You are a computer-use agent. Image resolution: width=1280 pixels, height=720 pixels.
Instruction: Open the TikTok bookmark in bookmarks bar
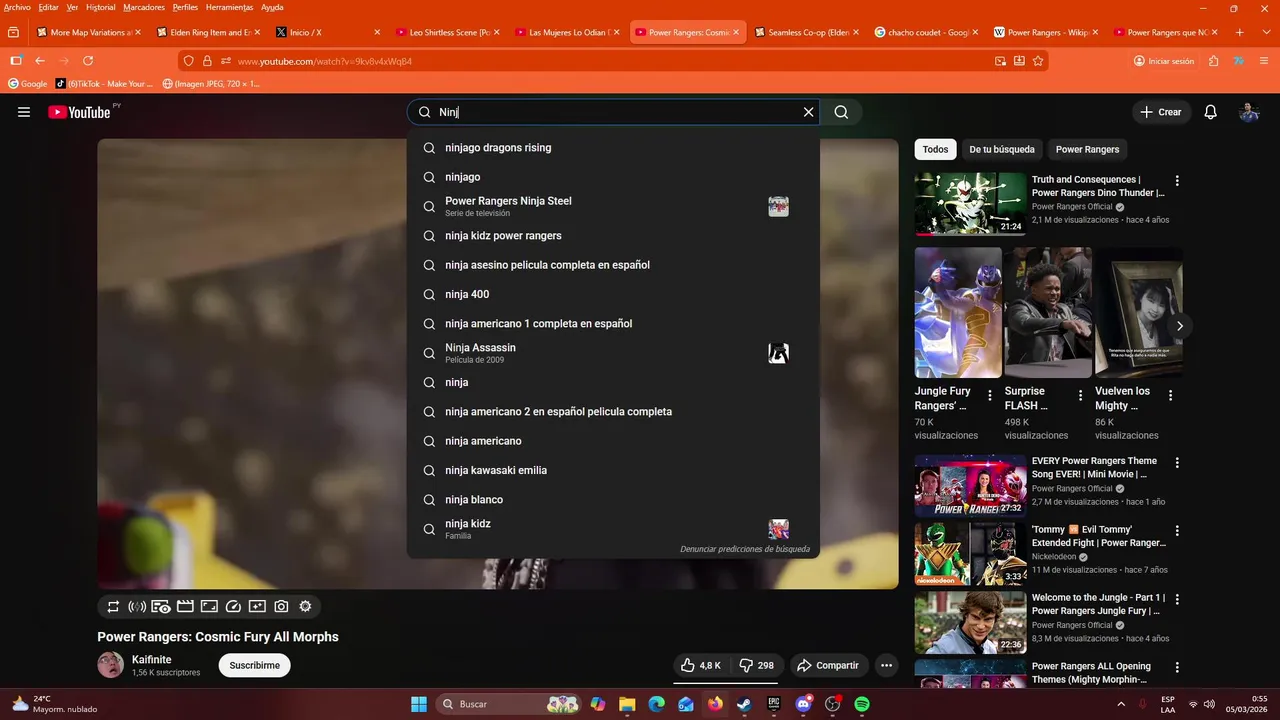[x=105, y=84]
